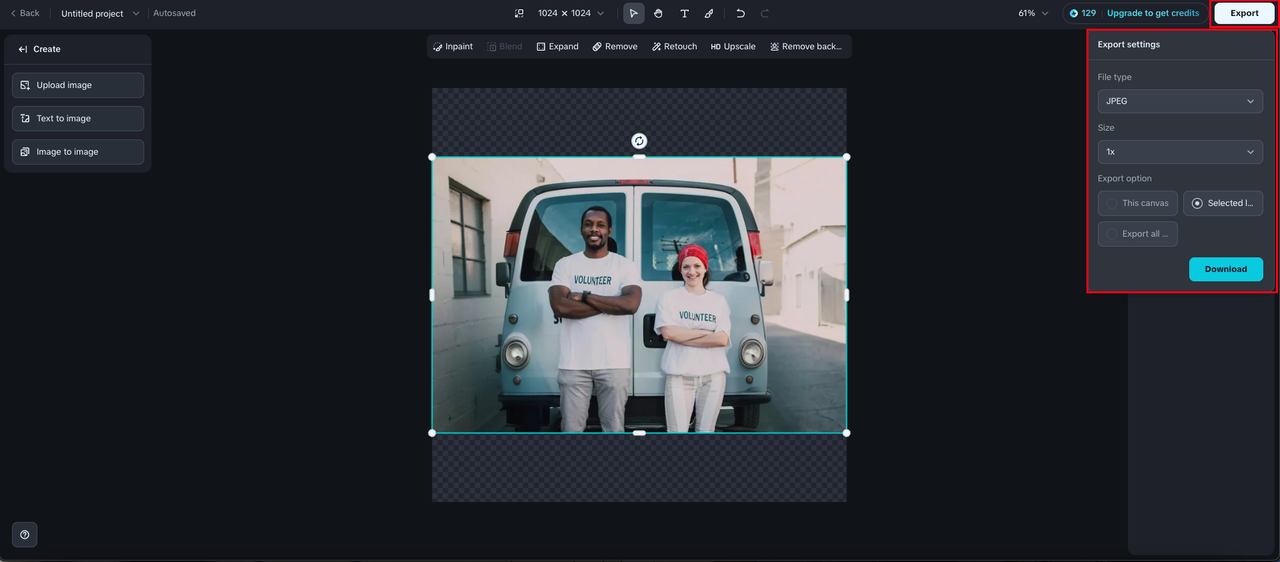Viewport: 1280px width, 562px height.
Task: Click the bottom-left corner handle of the image
Action: (x=432, y=433)
